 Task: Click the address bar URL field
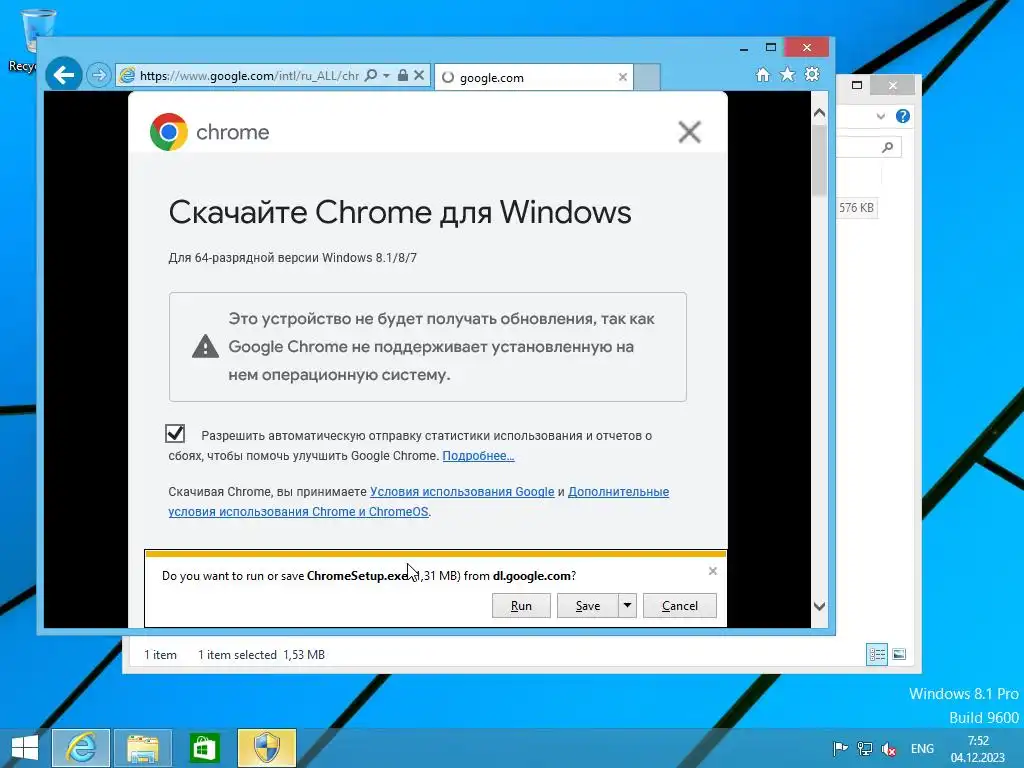(249, 76)
